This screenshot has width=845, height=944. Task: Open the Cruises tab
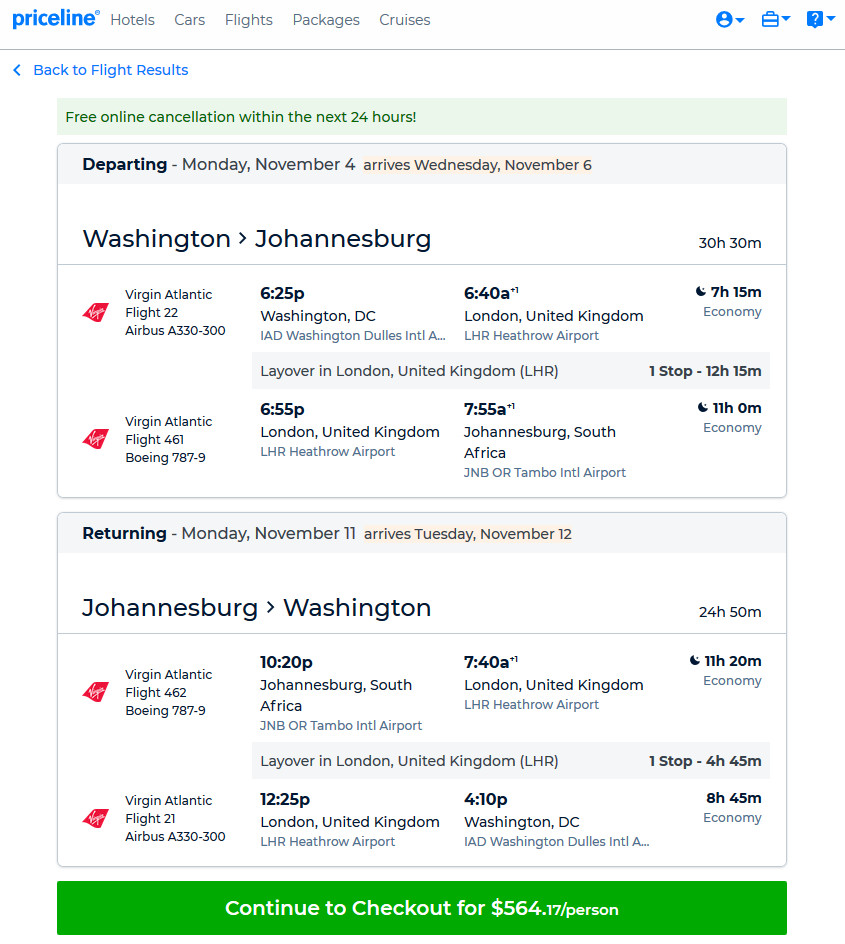[x=404, y=20]
